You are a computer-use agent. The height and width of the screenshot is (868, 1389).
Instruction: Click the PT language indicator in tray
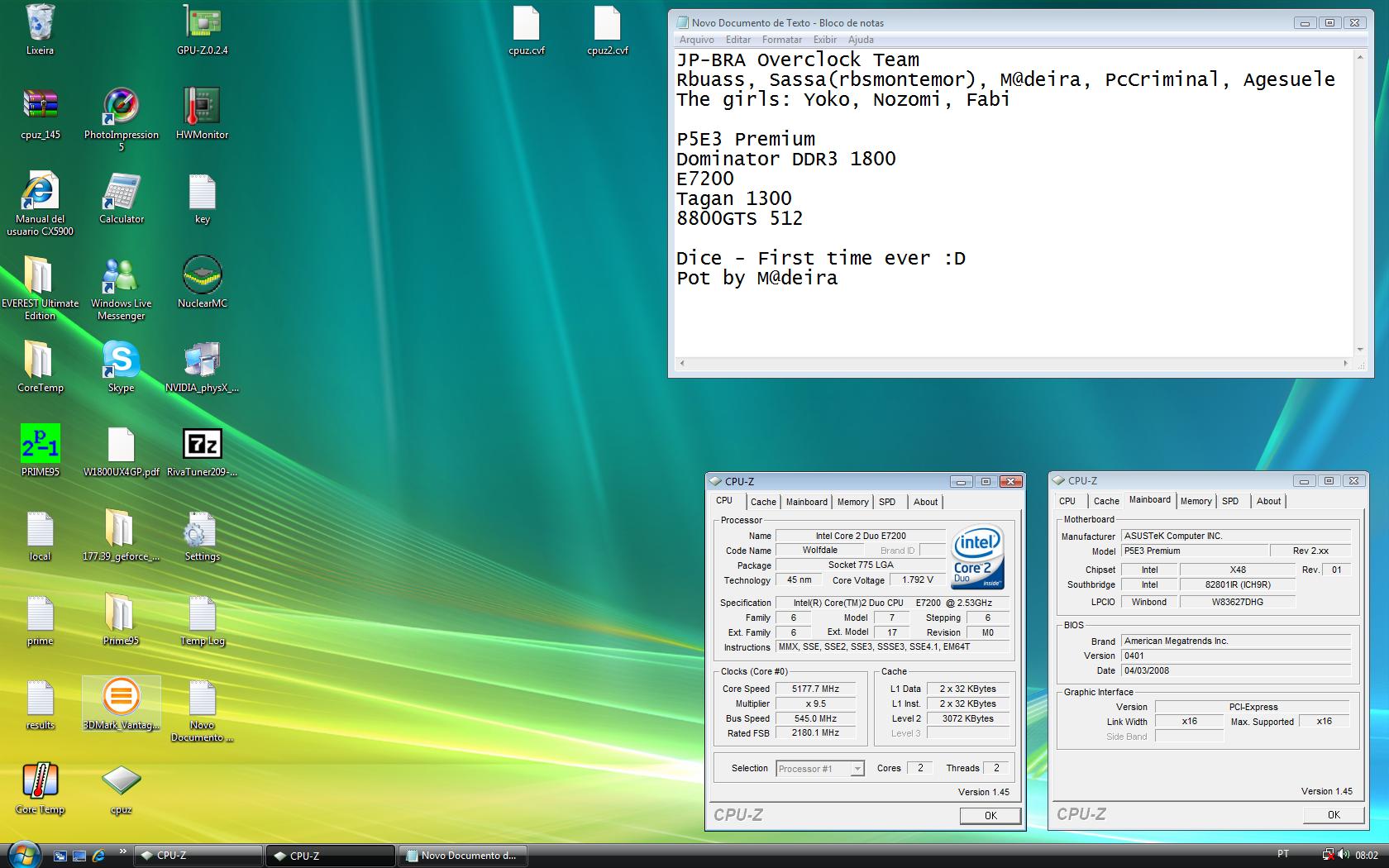(x=1282, y=854)
